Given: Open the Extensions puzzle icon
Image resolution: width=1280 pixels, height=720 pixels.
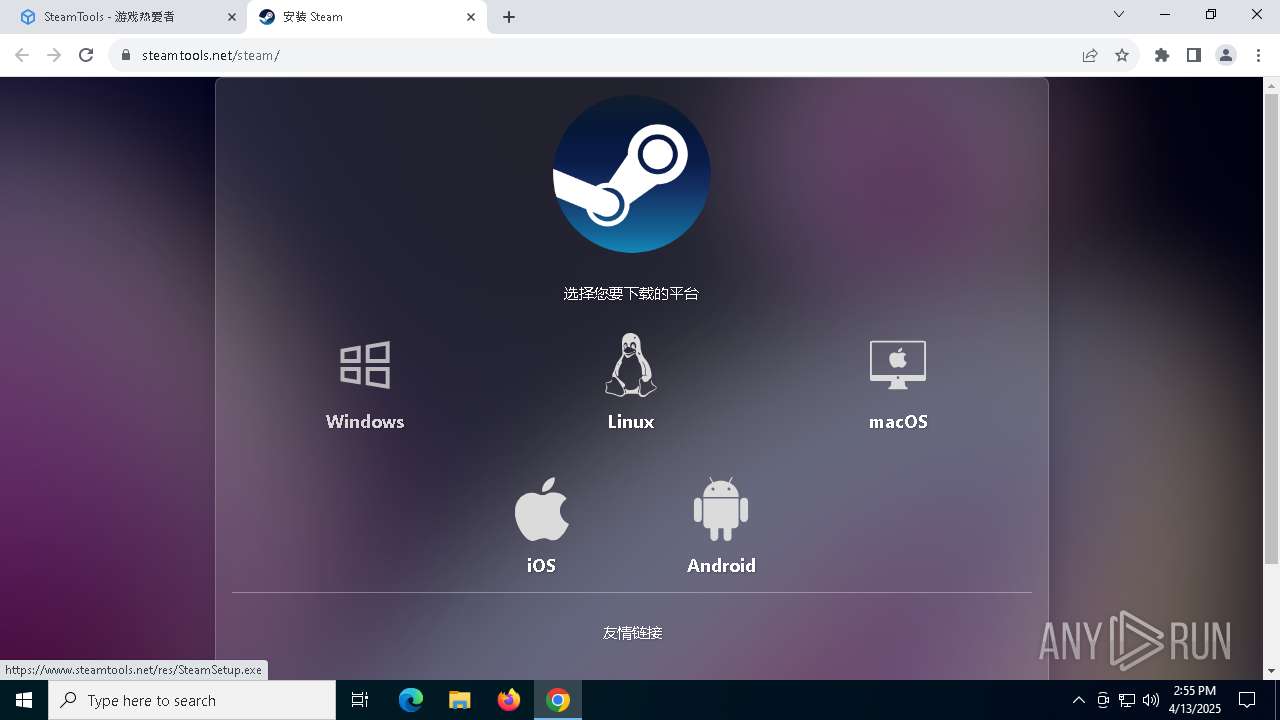Looking at the screenshot, I should click(x=1162, y=55).
